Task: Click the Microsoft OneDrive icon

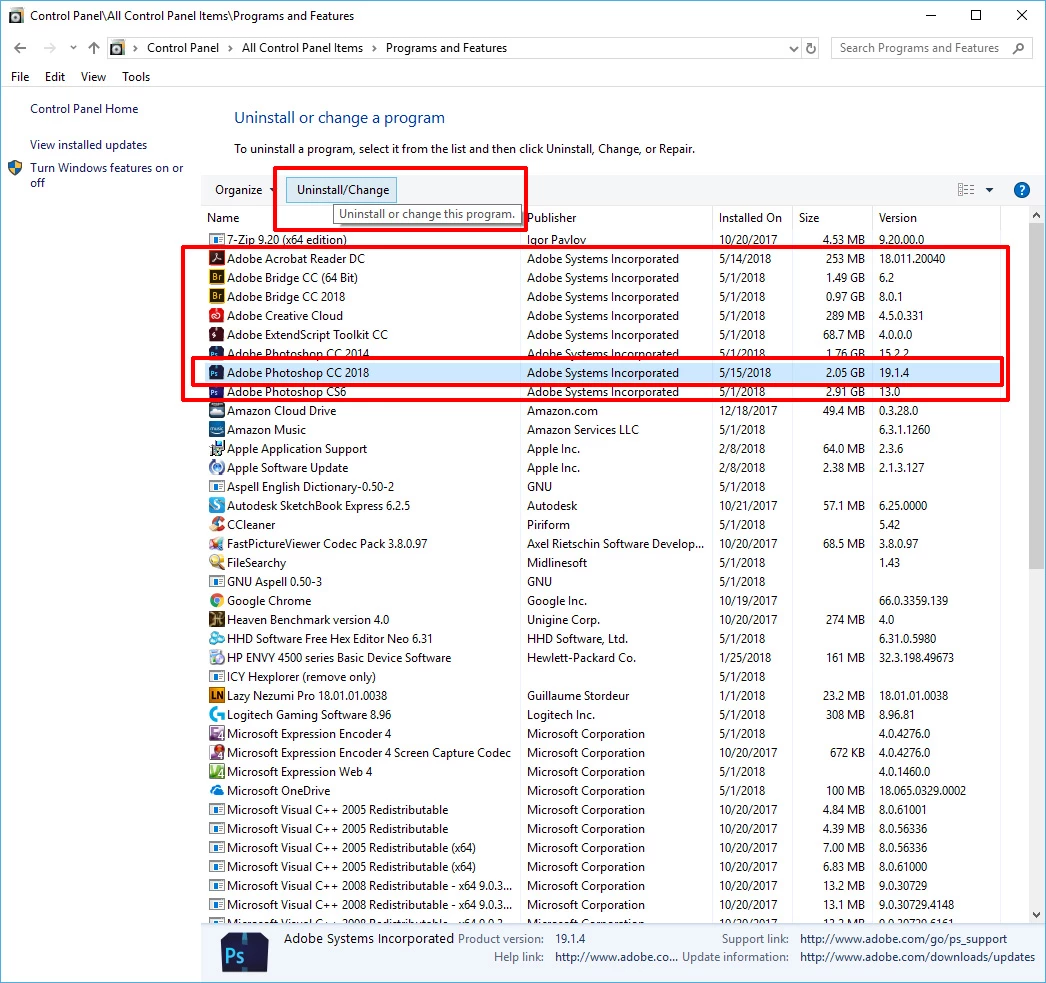Action: (x=216, y=790)
